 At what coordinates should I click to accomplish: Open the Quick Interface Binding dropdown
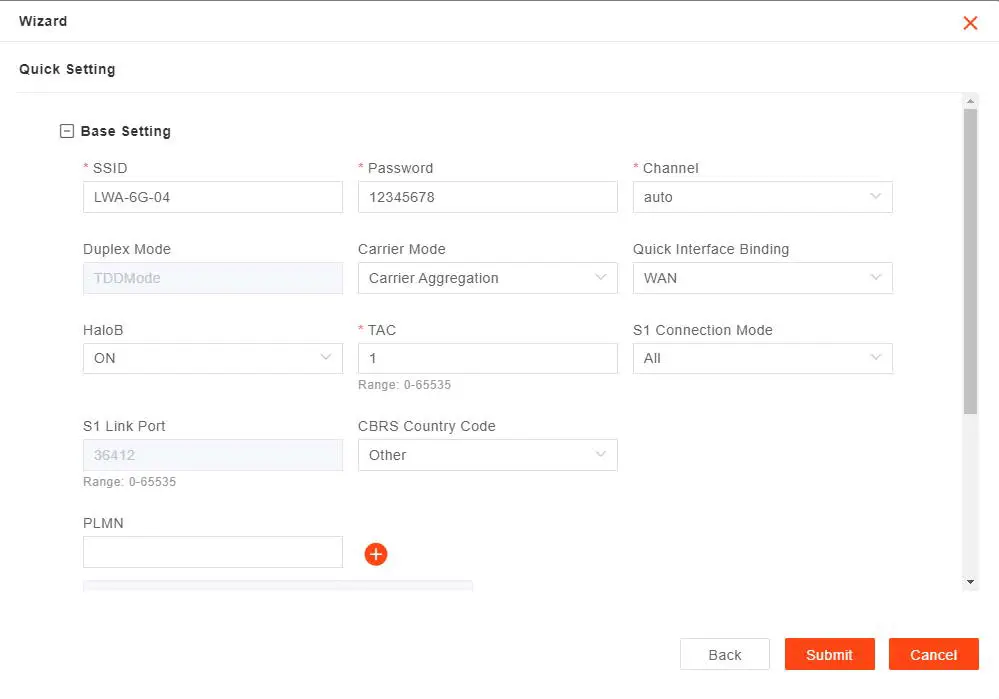(762, 278)
